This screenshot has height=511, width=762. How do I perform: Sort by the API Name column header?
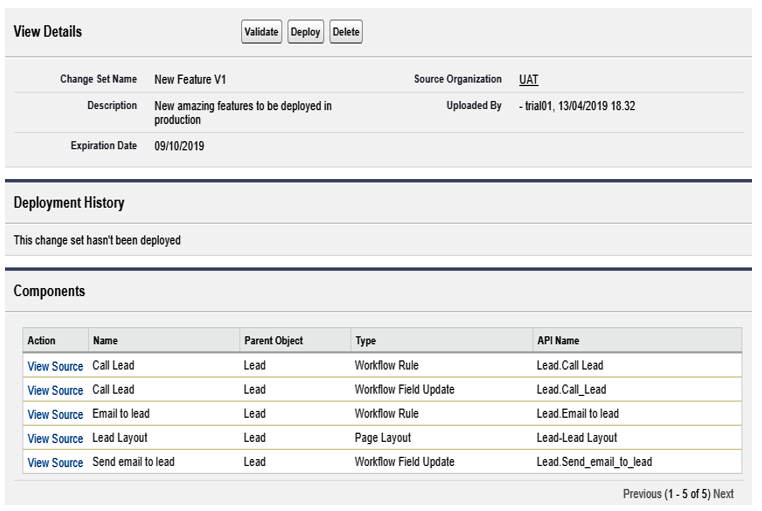[558, 341]
